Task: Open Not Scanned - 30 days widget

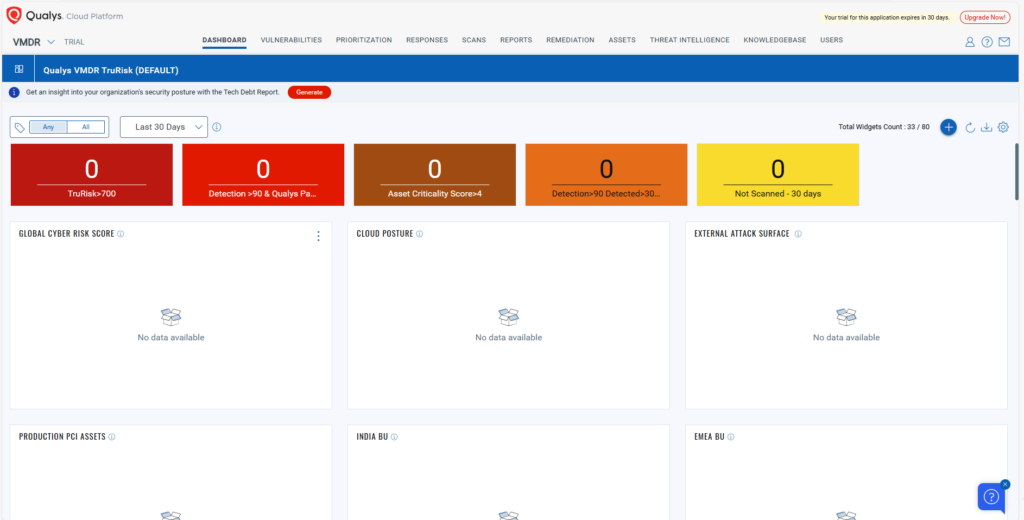Action: point(778,175)
